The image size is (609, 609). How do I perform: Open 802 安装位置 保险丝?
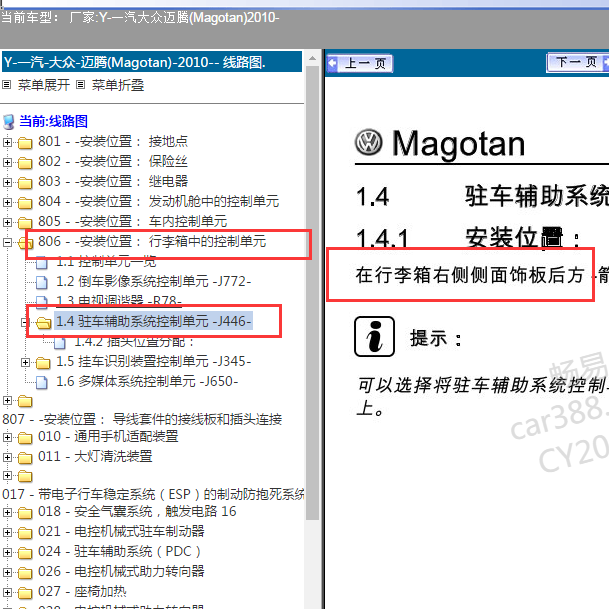pos(113,162)
